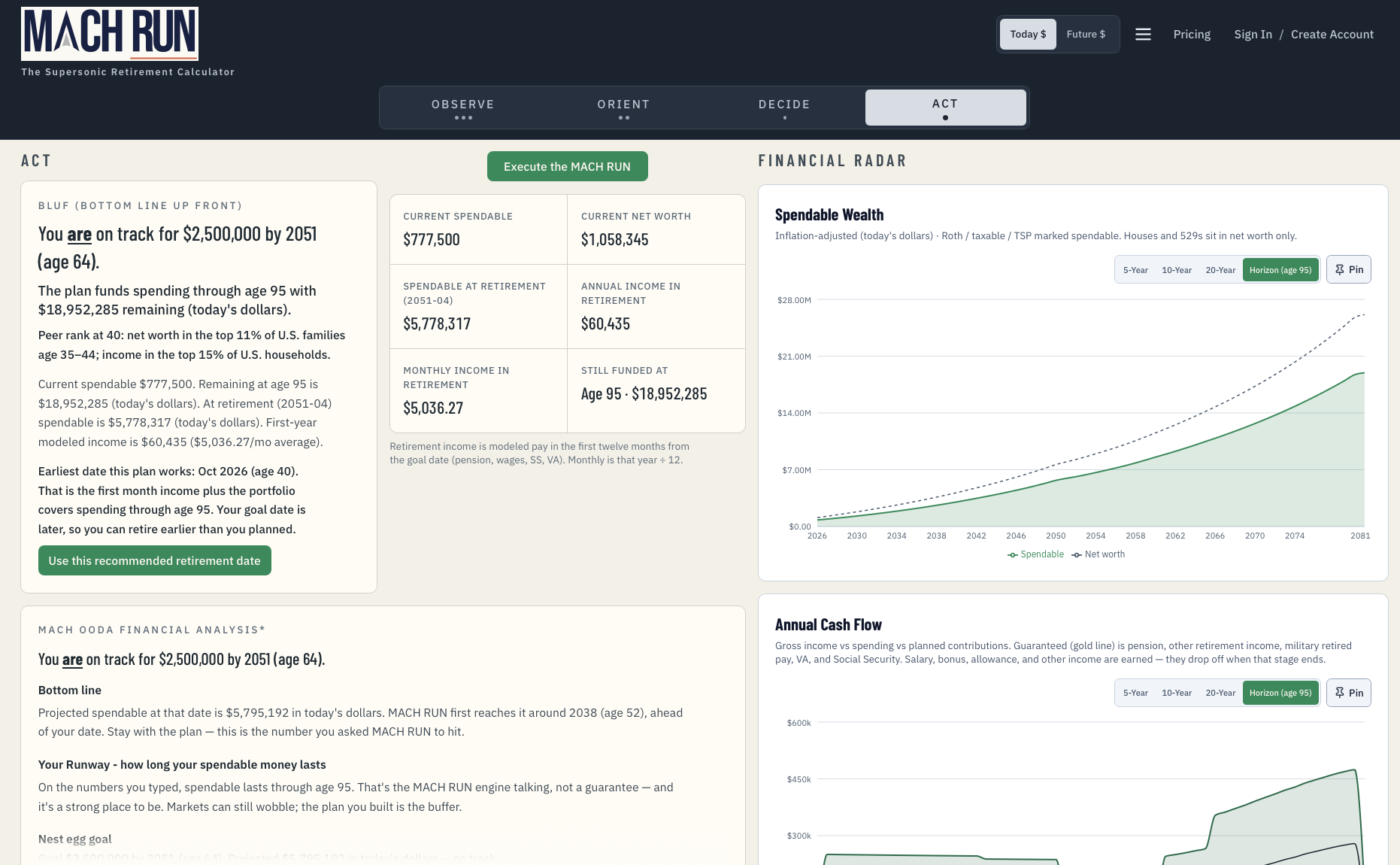Use this recommended retirement date
1400x865 pixels.
[x=155, y=560]
